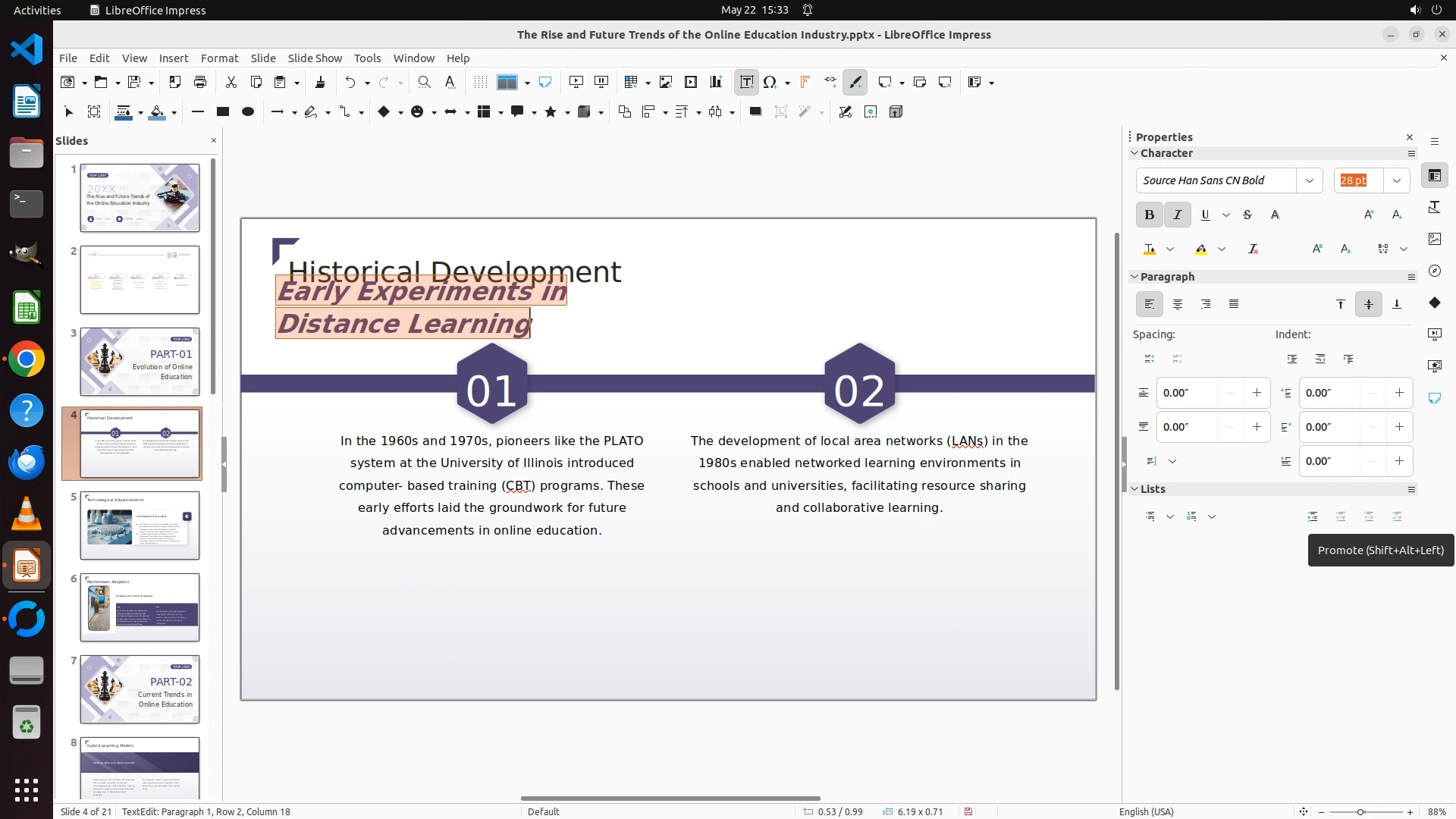Insert a chart from the toolbar
Image resolution: width=1456 pixels, height=819 pixels.
[715, 82]
